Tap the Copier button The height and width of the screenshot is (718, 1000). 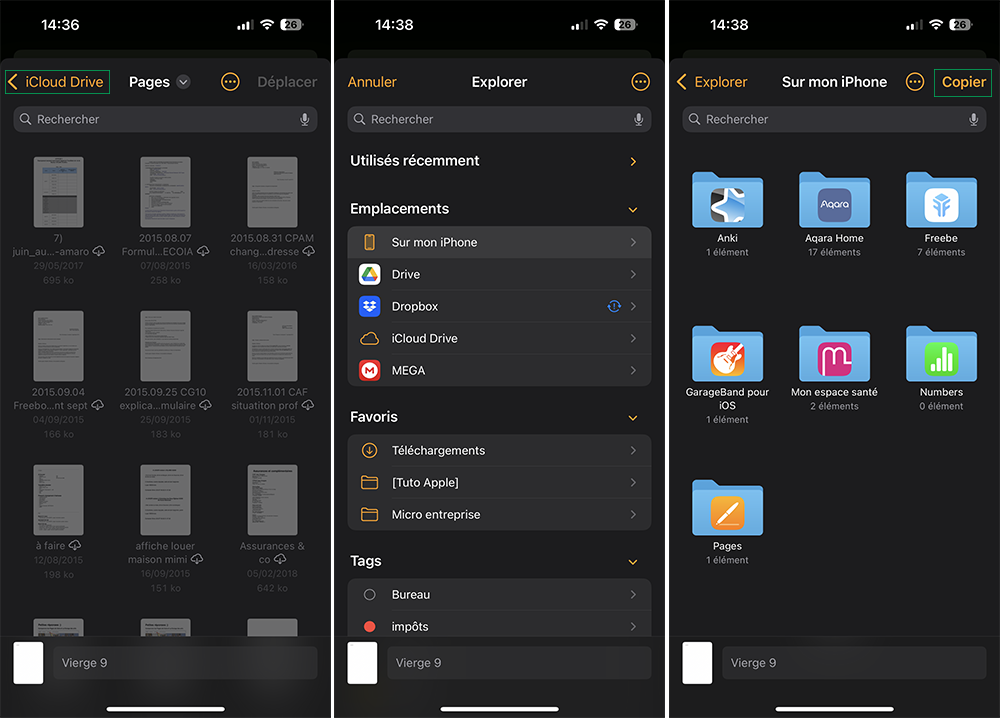tap(963, 82)
